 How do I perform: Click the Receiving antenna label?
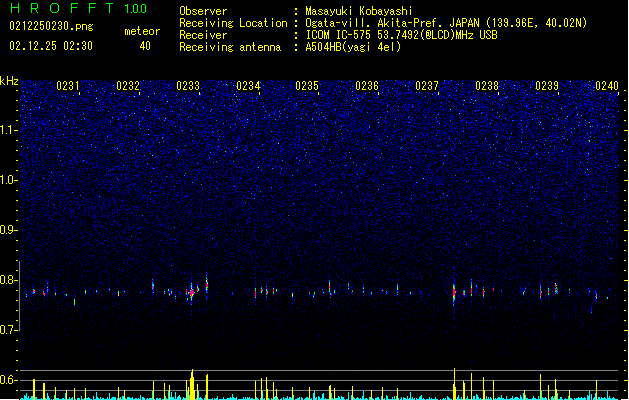[x=230, y=47]
